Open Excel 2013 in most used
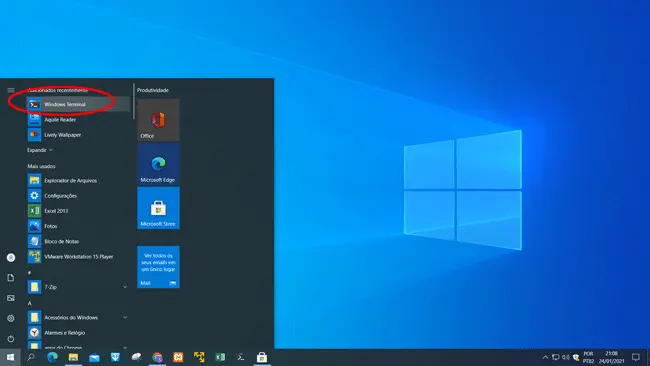This screenshot has height=366, width=650. (x=79, y=211)
